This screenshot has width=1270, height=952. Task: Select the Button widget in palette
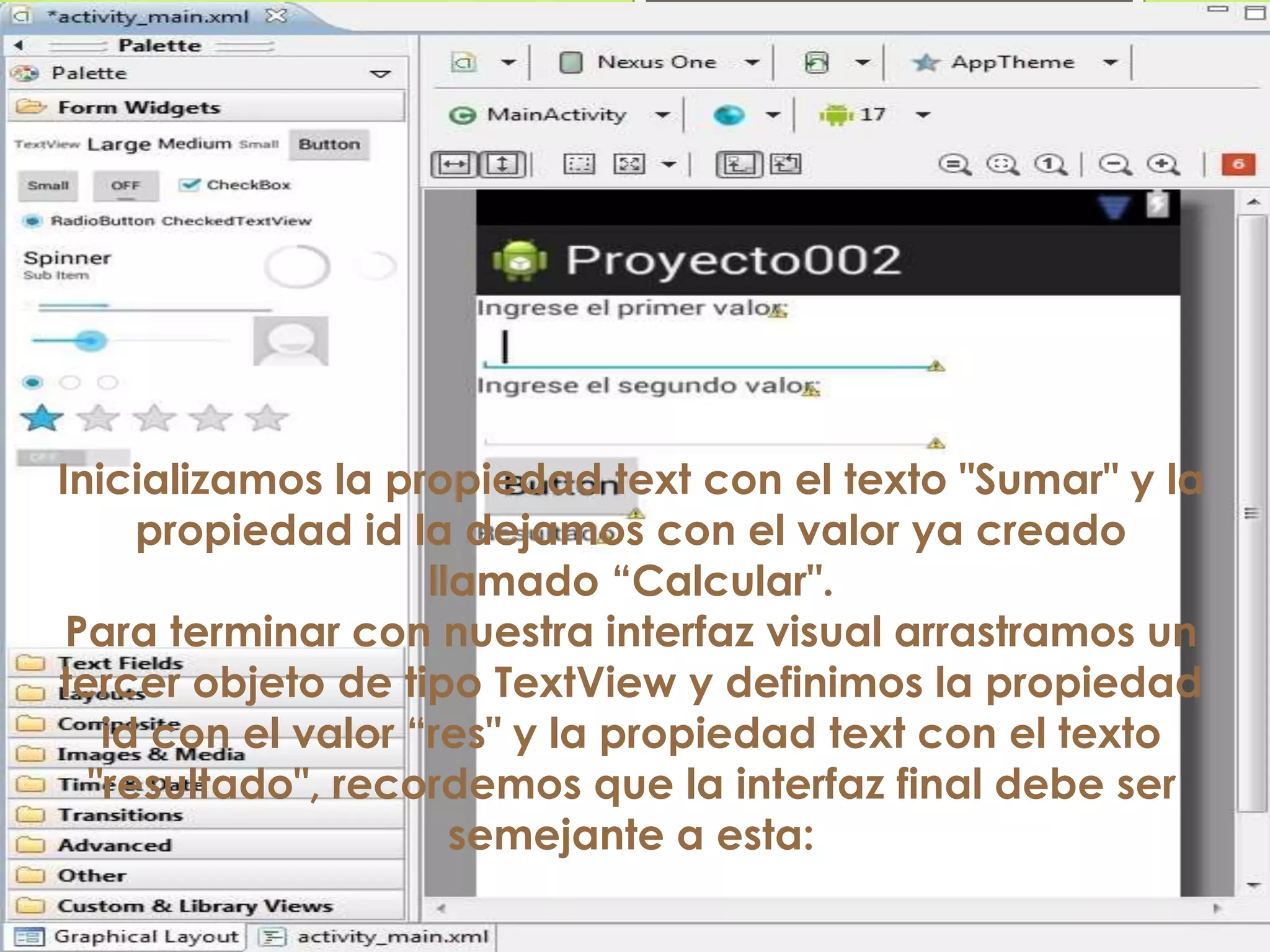(x=329, y=144)
